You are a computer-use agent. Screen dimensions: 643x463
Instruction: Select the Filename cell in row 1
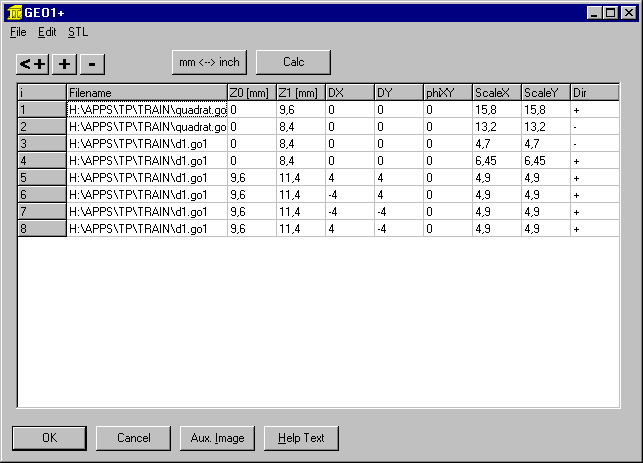[x=146, y=109]
